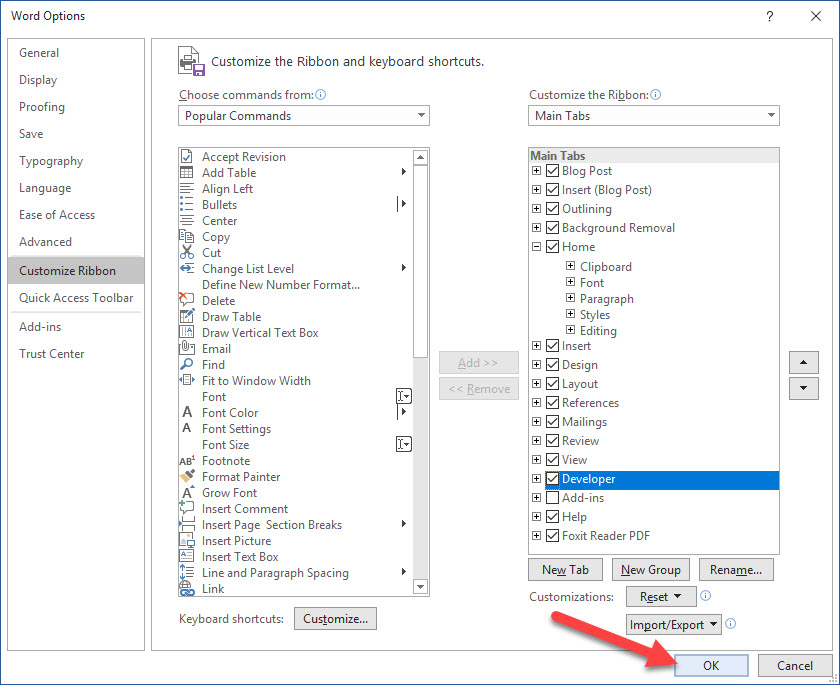Select the Fit to Window Width icon

coord(186,380)
